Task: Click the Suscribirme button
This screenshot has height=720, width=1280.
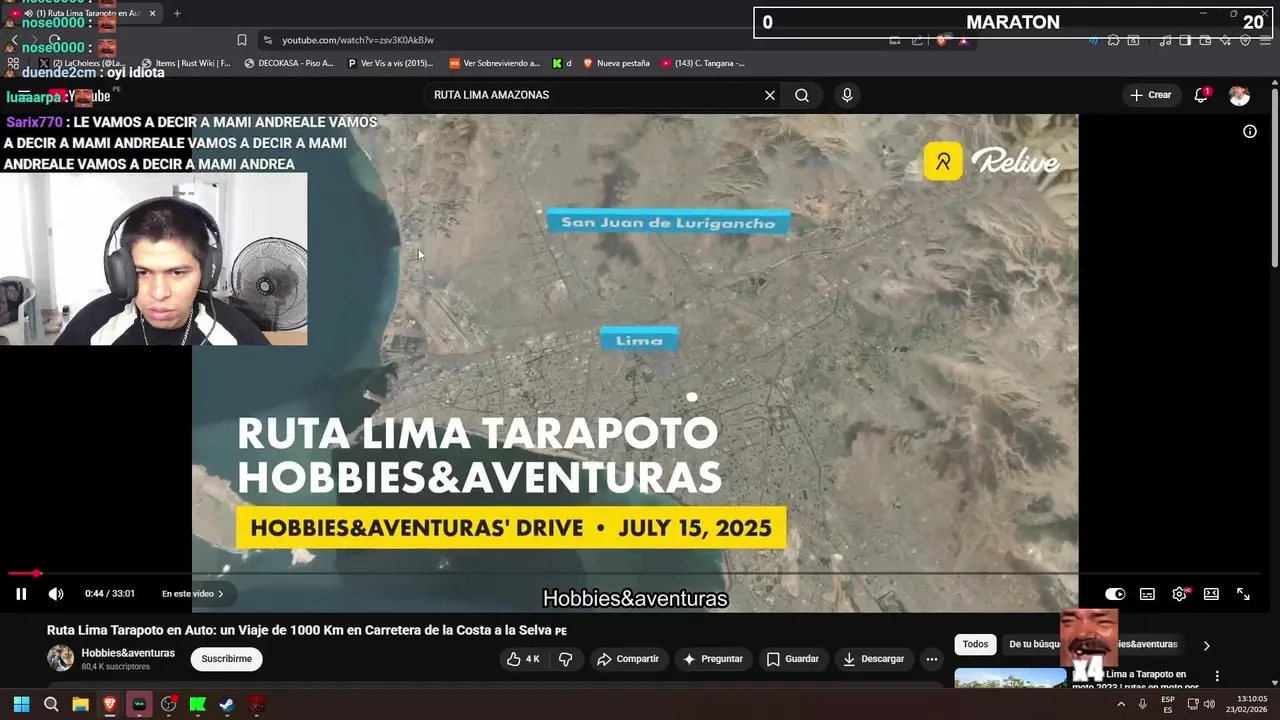Action: click(x=227, y=659)
